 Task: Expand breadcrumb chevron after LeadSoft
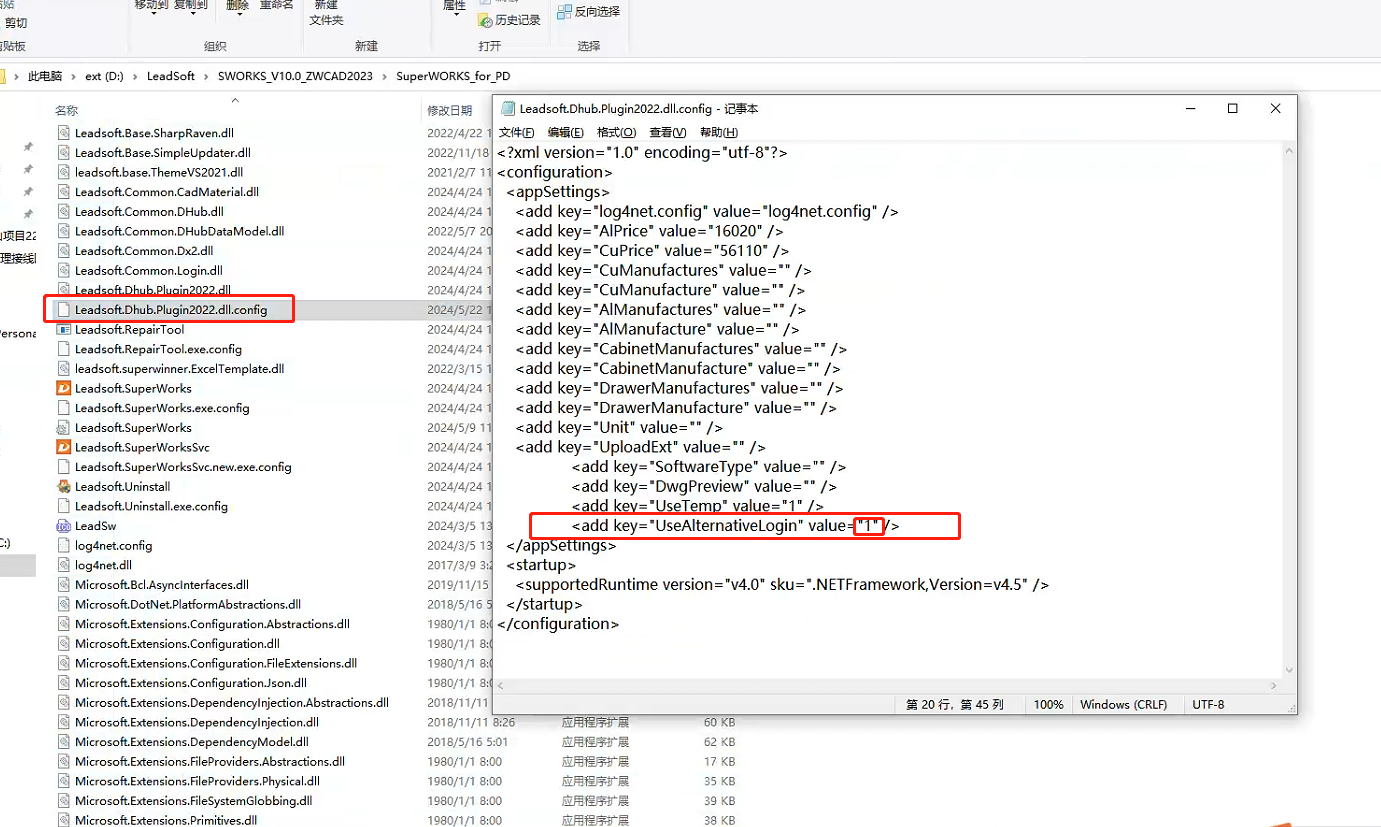click(207, 76)
